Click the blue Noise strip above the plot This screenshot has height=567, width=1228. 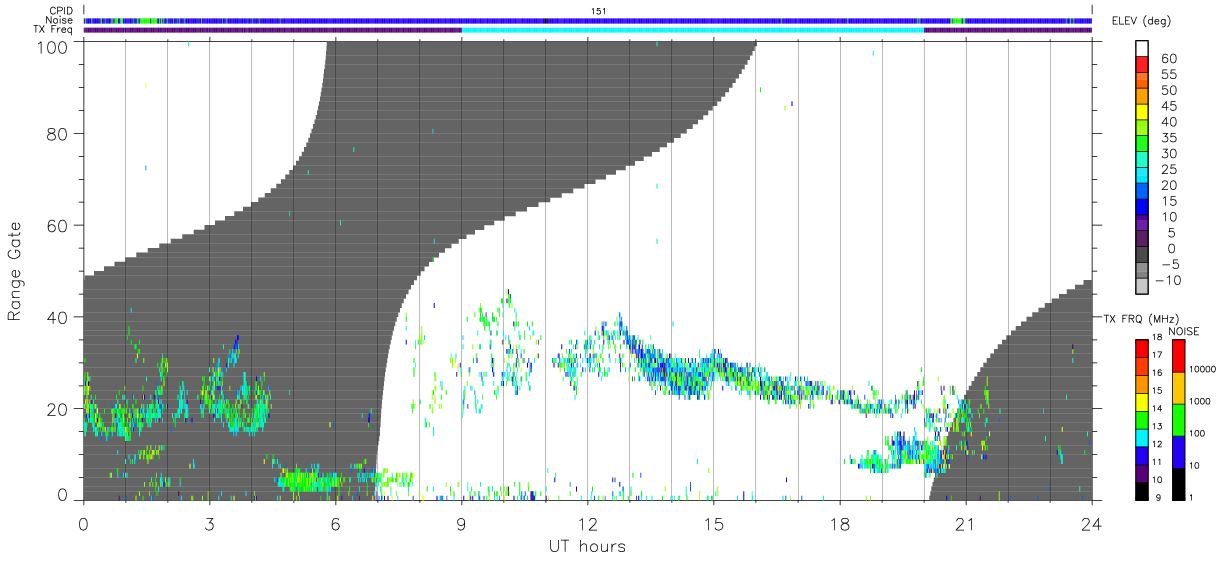pyautogui.click(x=588, y=20)
